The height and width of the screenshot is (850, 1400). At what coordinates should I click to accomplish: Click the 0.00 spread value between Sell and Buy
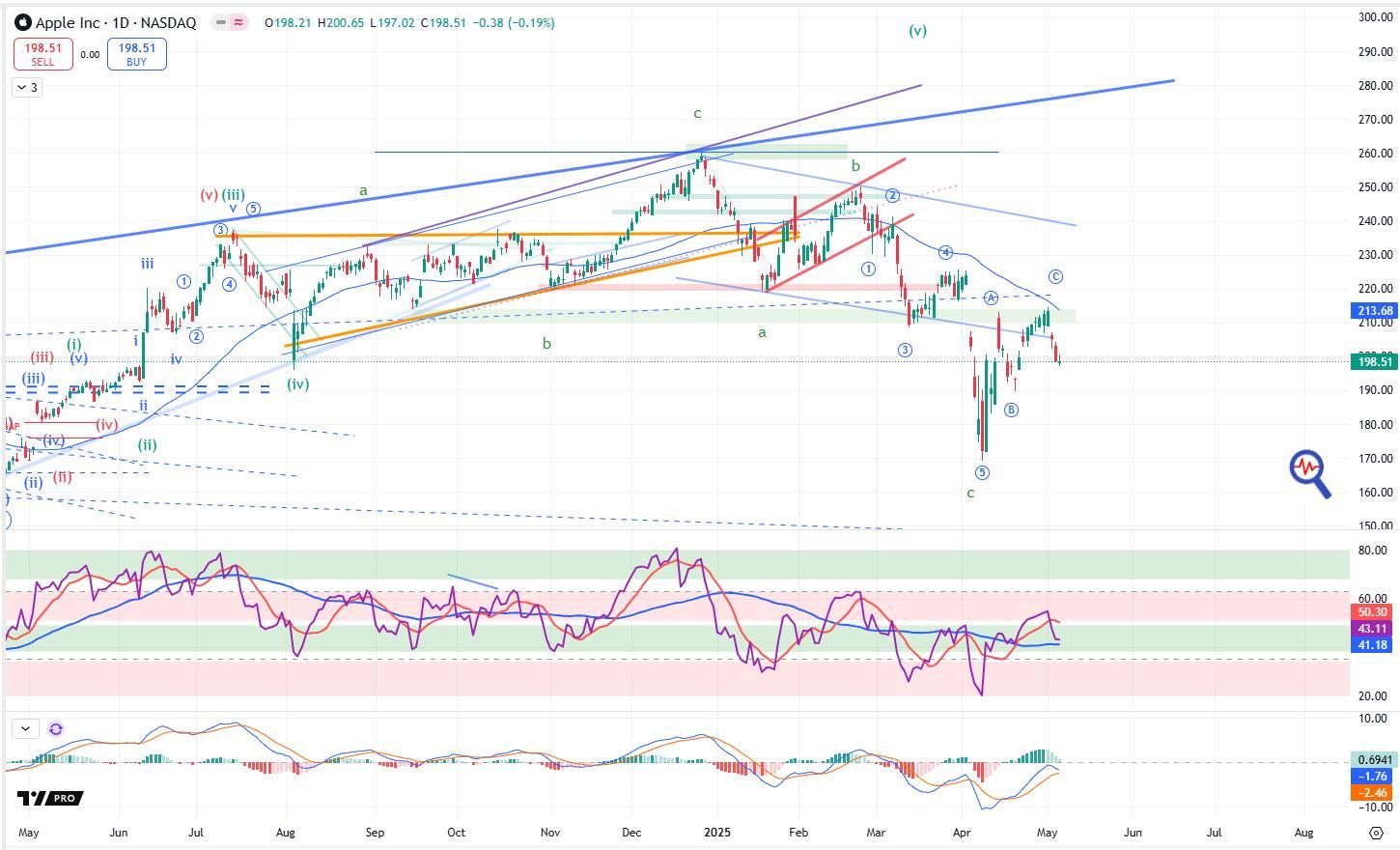coord(90,55)
